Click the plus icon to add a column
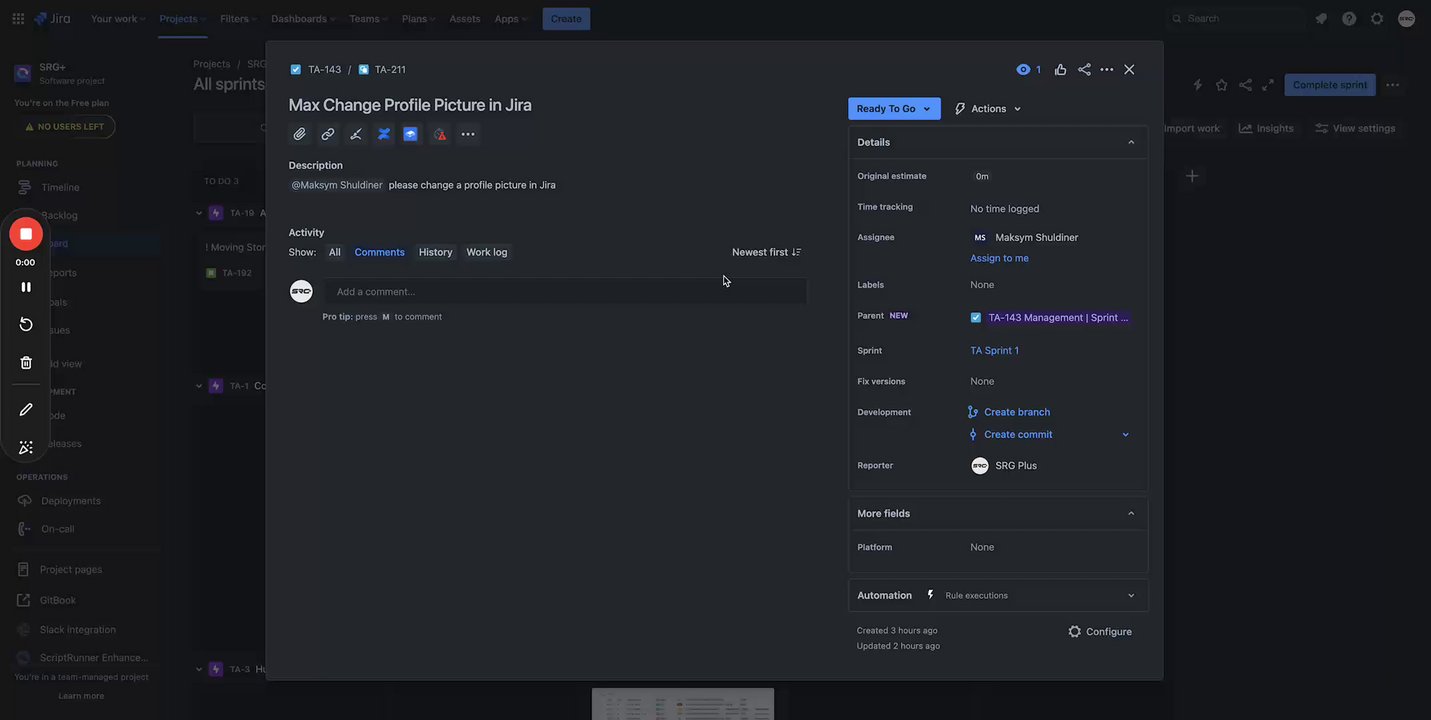The height and width of the screenshot is (720, 1431). (1192, 176)
